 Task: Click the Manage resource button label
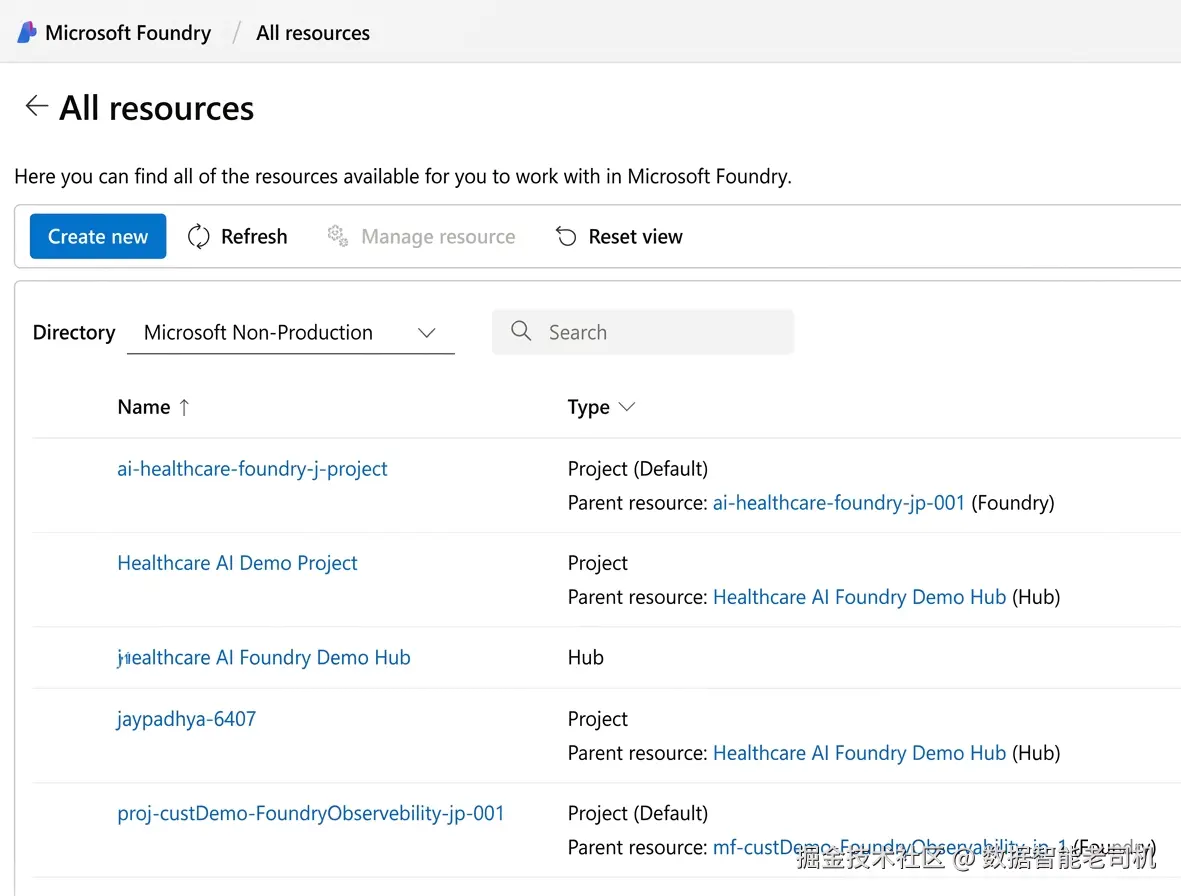point(438,236)
